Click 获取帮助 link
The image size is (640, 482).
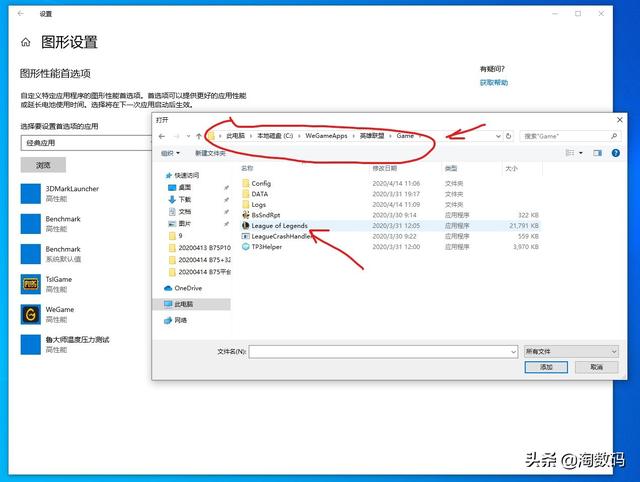[493, 83]
